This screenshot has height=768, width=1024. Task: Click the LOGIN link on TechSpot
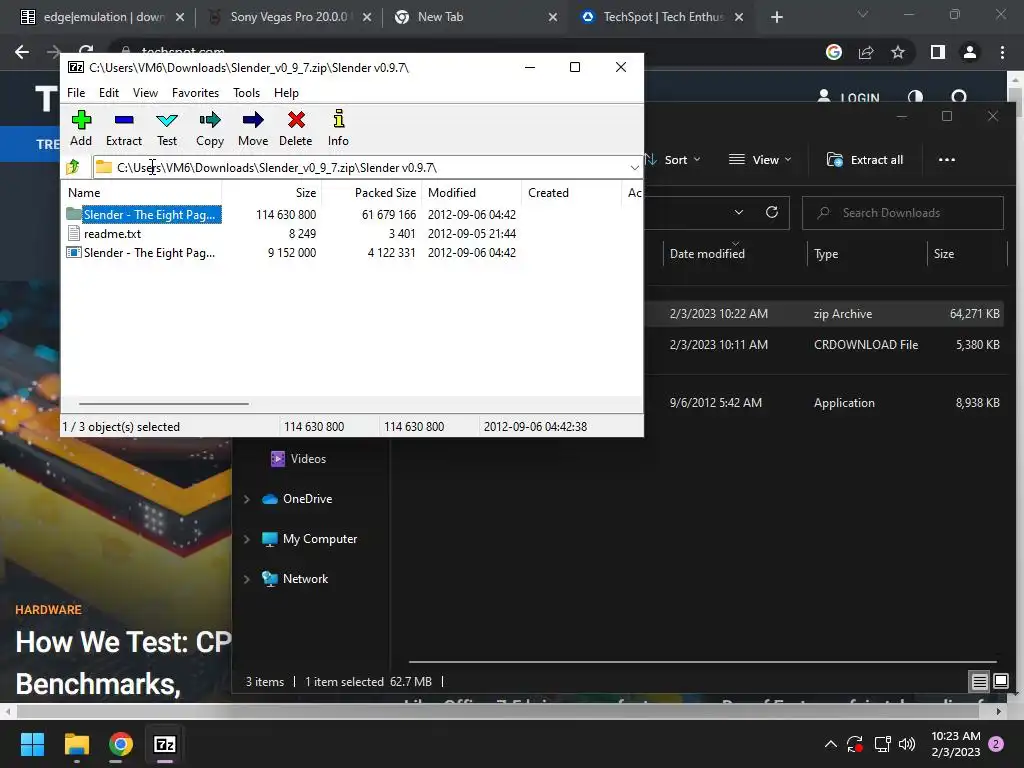click(848, 97)
